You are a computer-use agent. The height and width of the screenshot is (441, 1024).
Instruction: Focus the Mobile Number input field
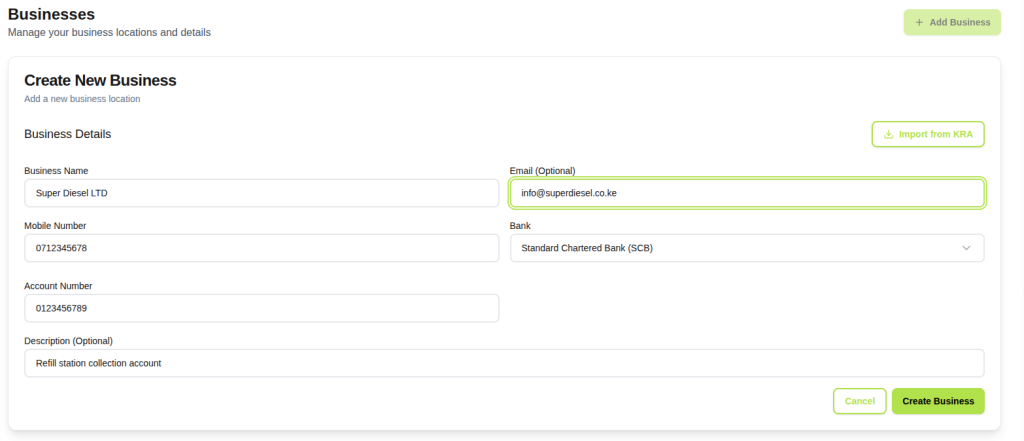click(262, 248)
